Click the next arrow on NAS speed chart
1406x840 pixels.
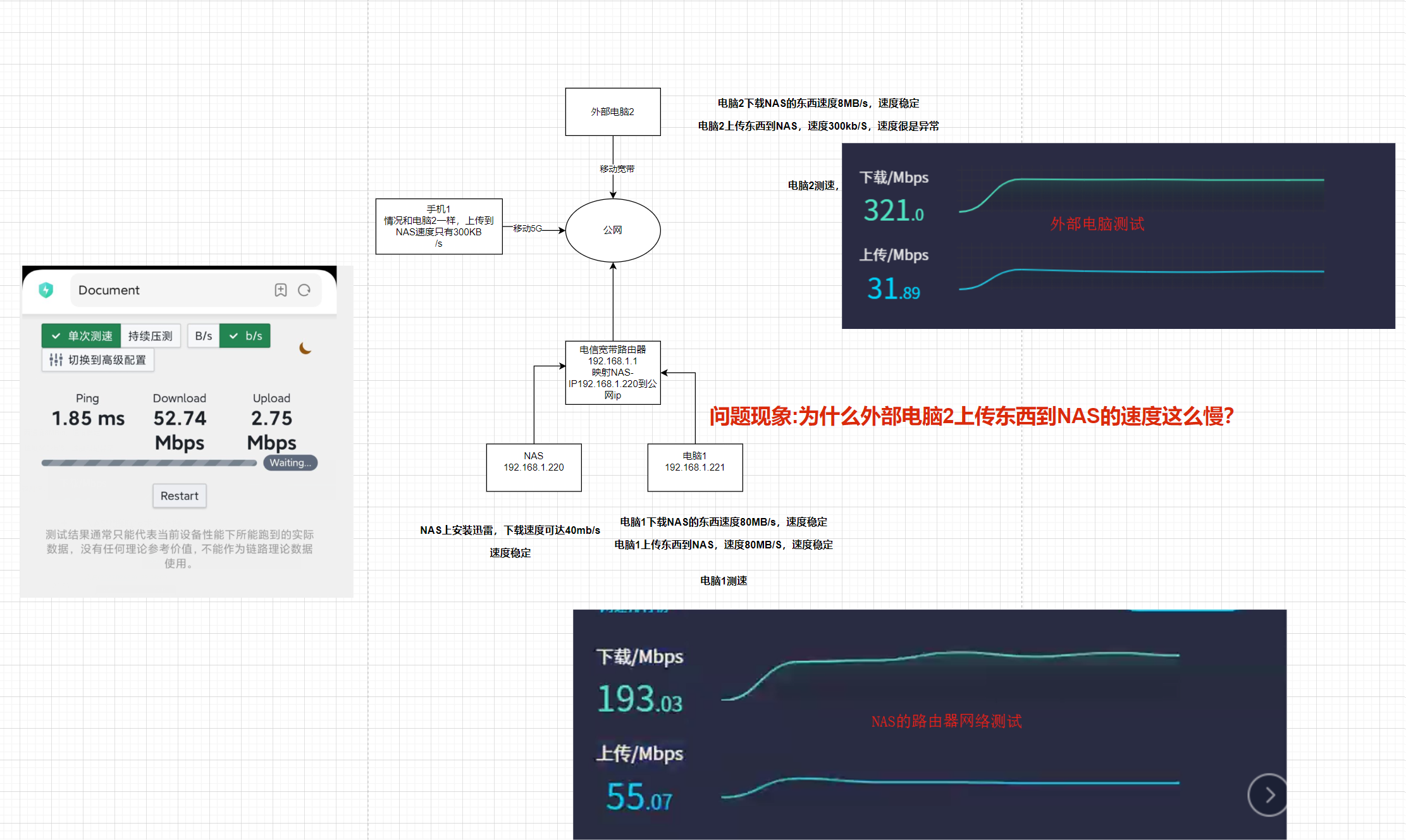pyautogui.click(x=1268, y=795)
